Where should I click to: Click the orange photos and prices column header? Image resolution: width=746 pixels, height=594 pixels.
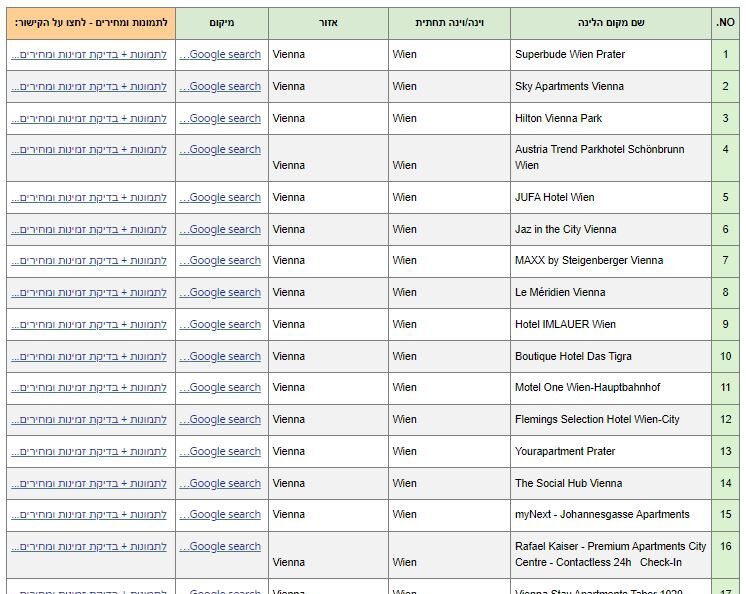90,22
